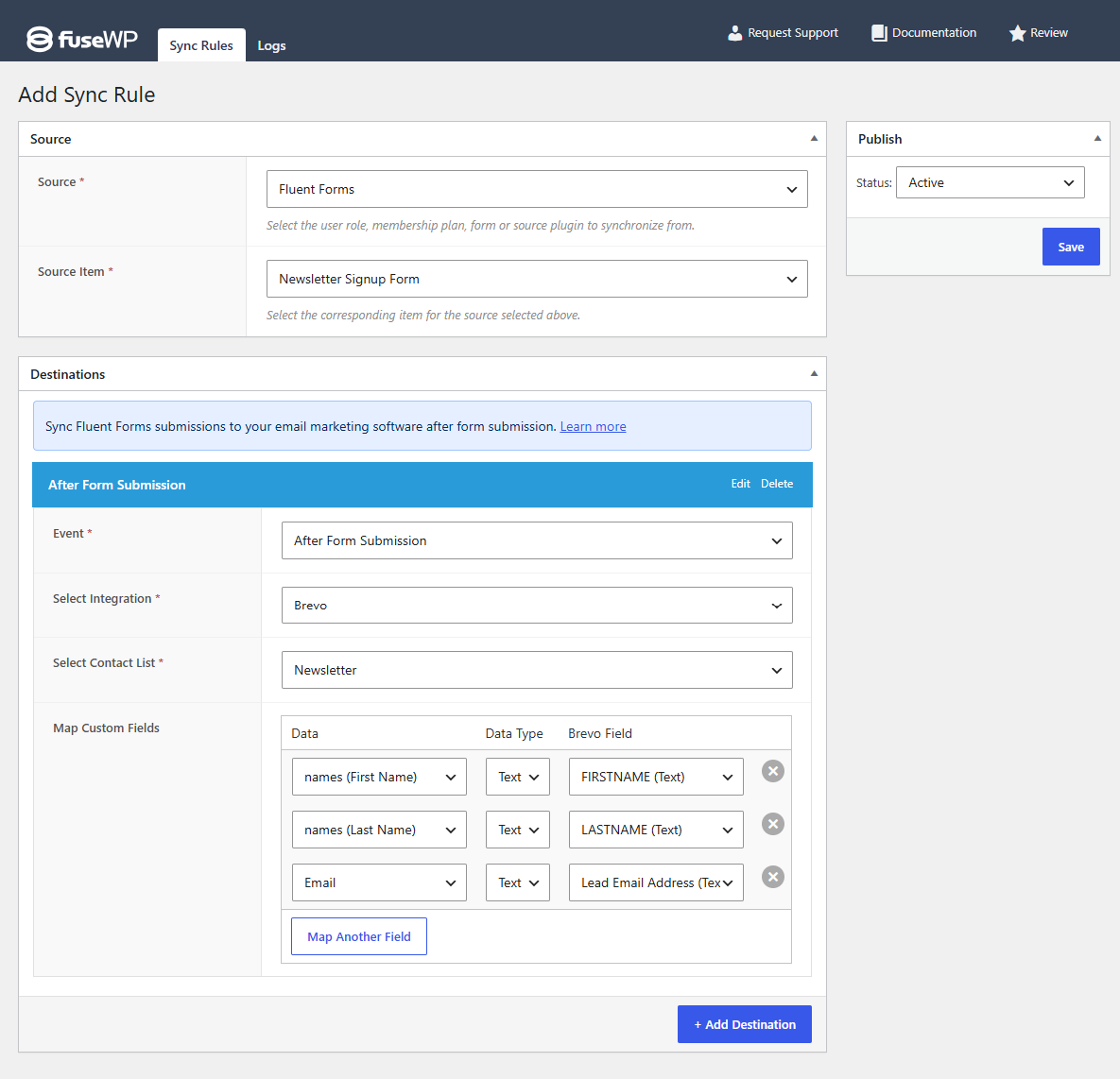This screenshot has width=1120, height=1079.
Task: Open the Source Item dropdown
Action: click(x=537, y=280)
